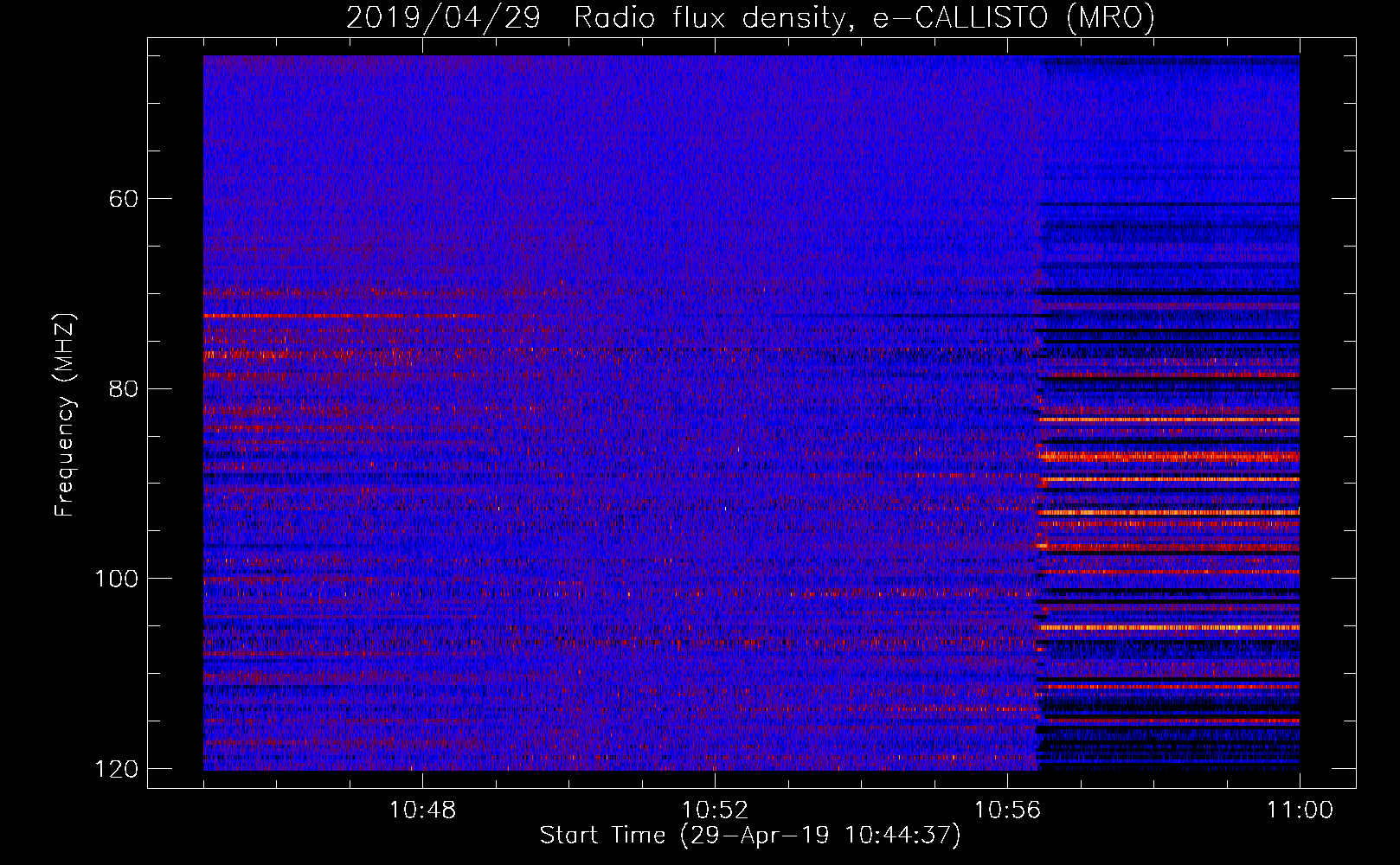
Task: Click the 80 frequency tick label
Action: click(x=123, y=388)
